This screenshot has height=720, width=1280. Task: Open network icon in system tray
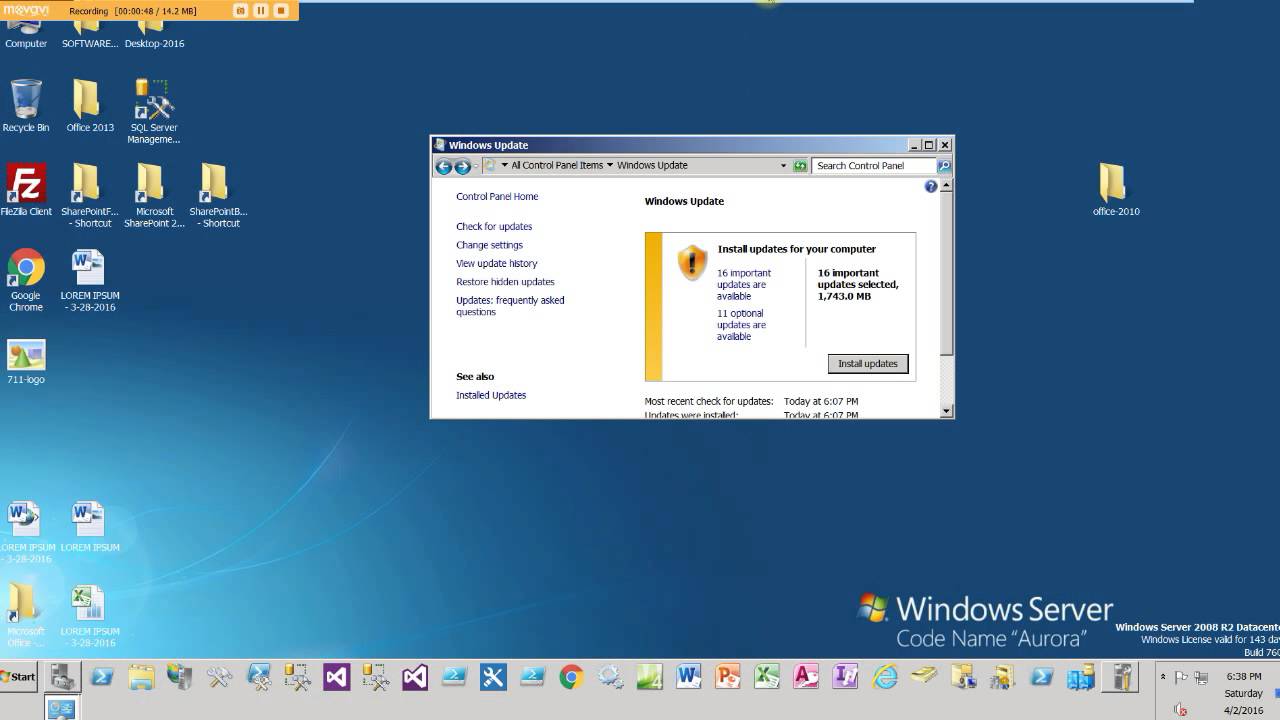click(1201, 677)
